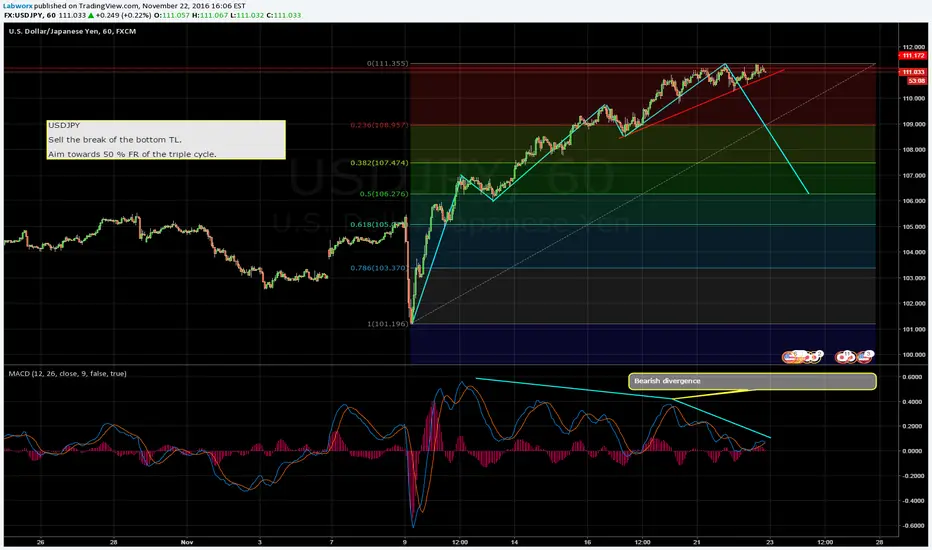The height and width of the screenshot is (550, 932).
Task: Open the Labworx author link
Action: 18,5
